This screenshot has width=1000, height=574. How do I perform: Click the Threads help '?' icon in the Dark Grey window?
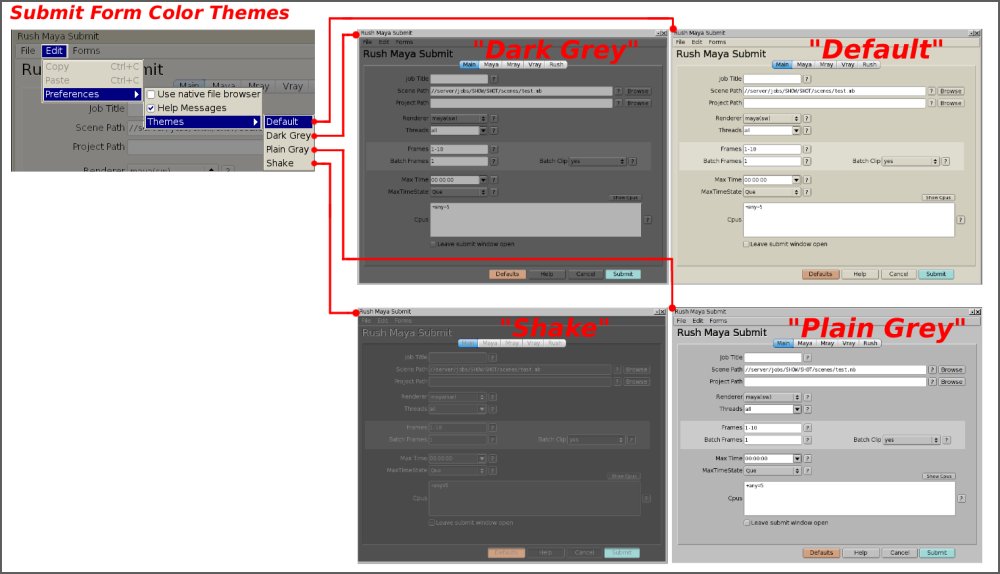tap(494, 130)
